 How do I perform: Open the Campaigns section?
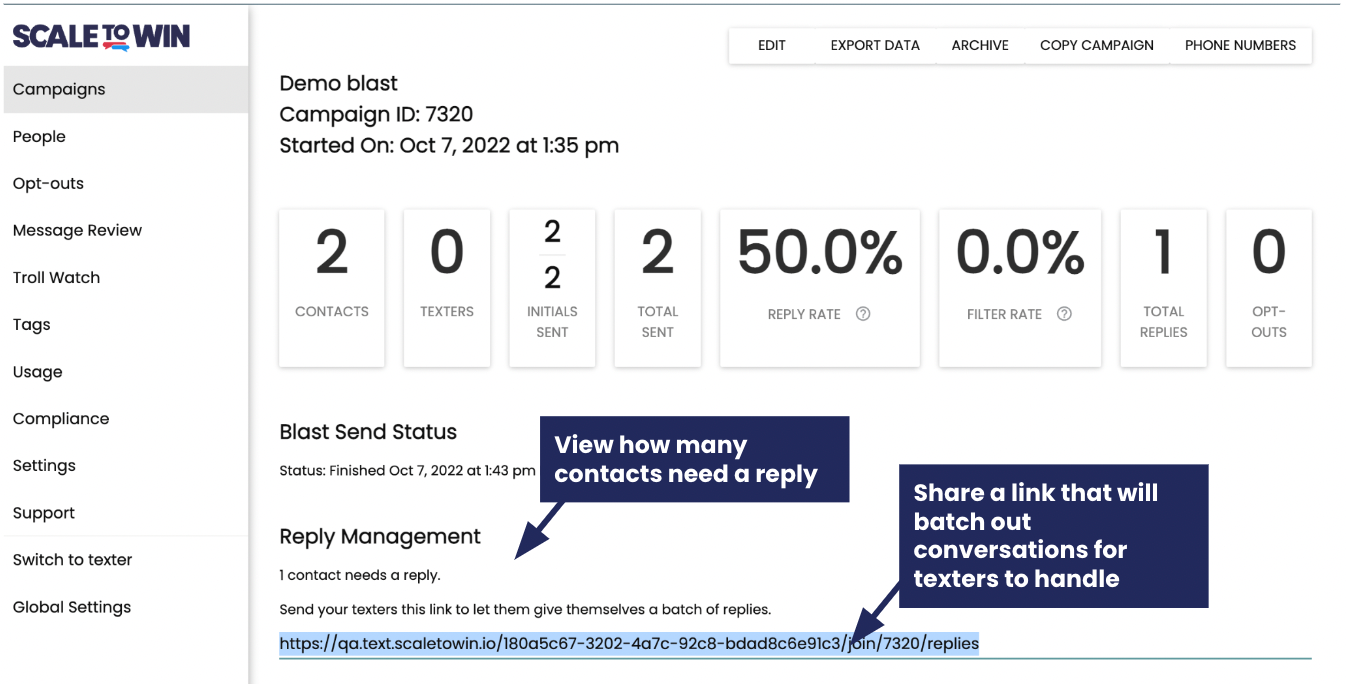click(x=124, y=89)
